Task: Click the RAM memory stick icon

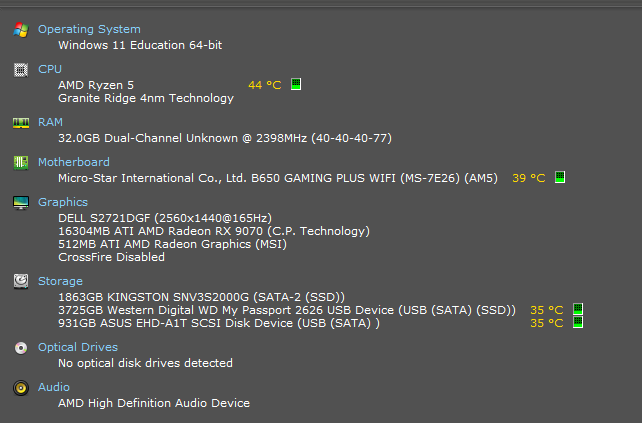Action: (x=21, y=123)
